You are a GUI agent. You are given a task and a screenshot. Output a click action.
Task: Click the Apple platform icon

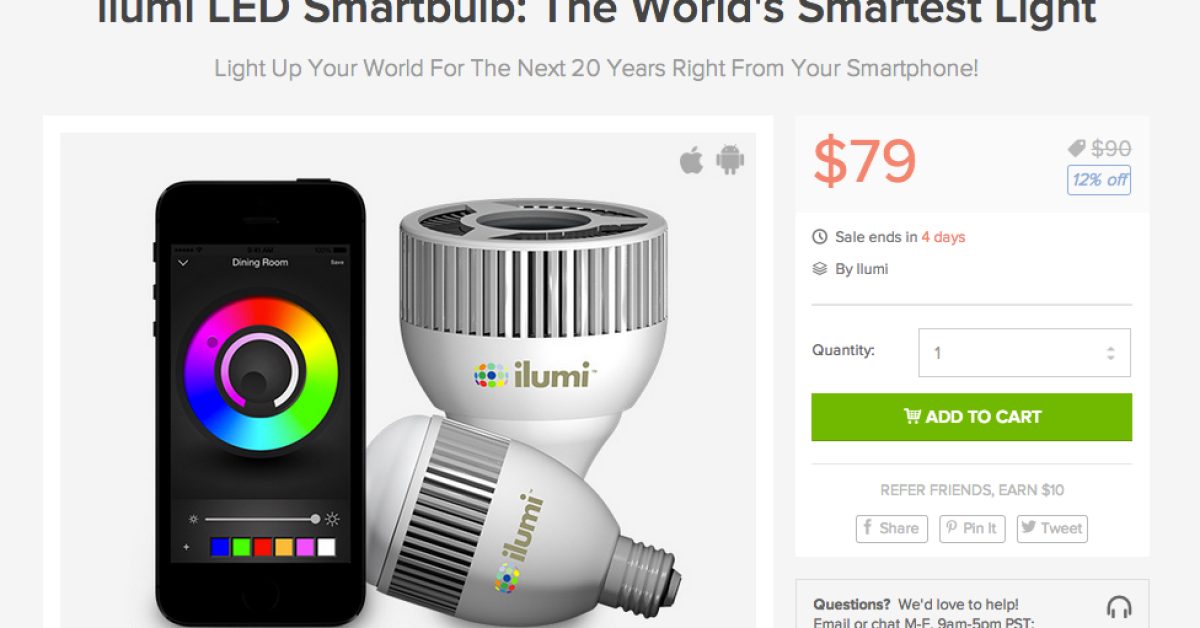692,160
